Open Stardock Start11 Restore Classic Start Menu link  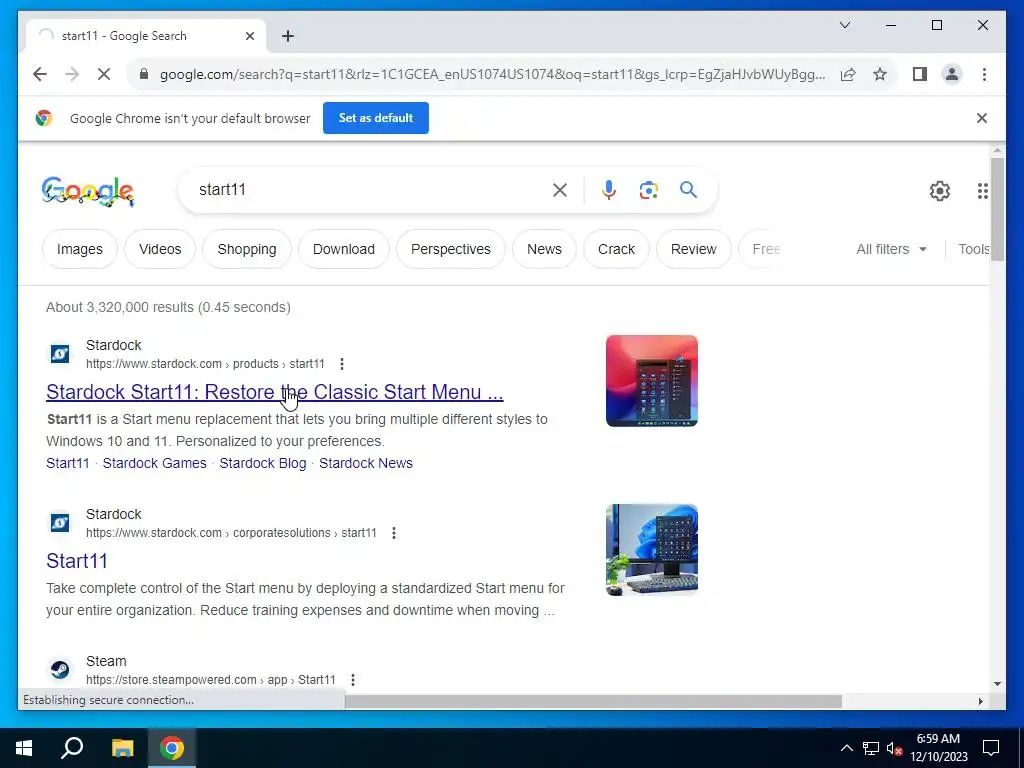(x=274, y=392)
